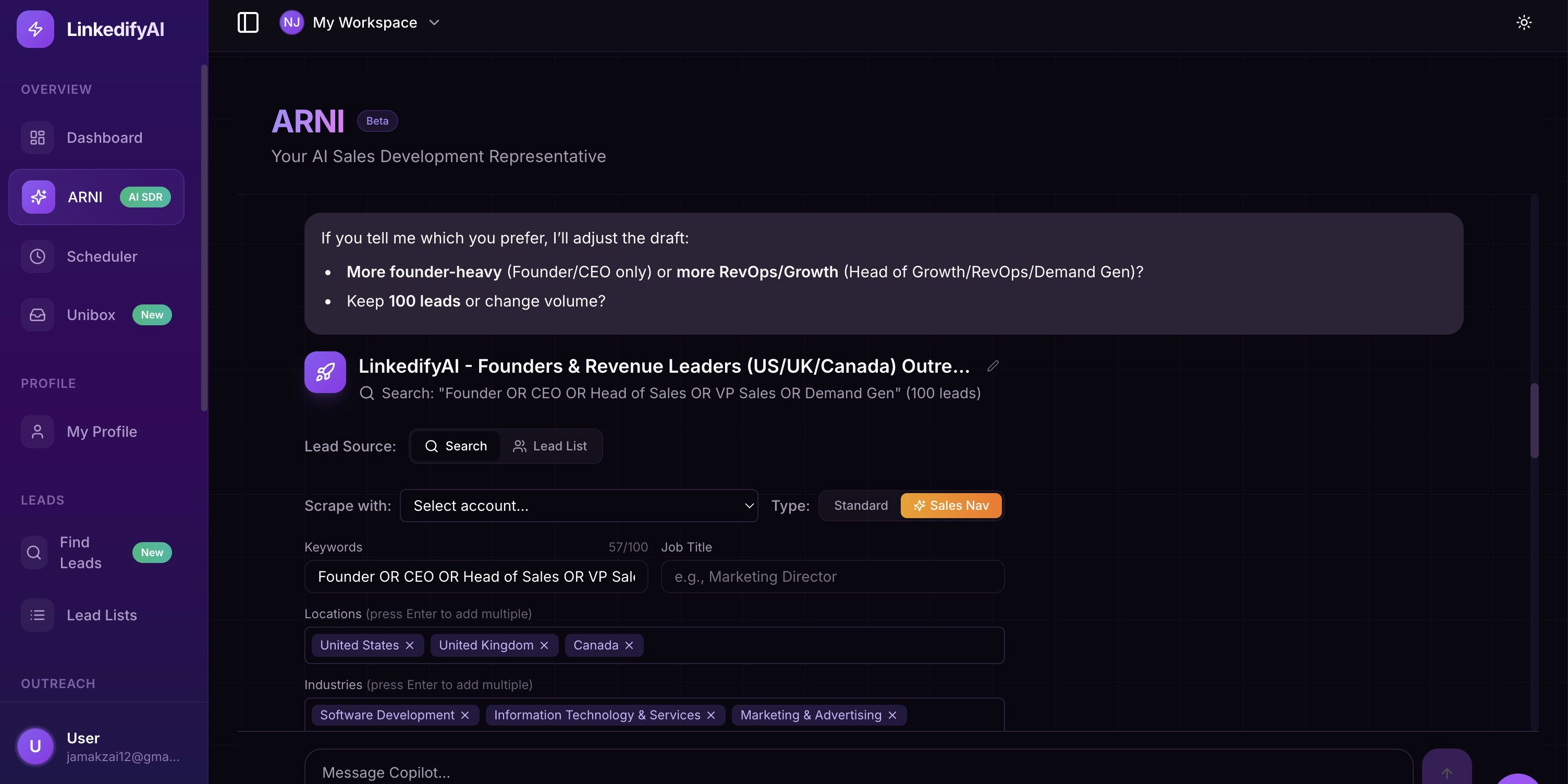This screenshot has height=784, width=1568.
Task: Click the chat panel scrollbar
Action: [1534, 420]
